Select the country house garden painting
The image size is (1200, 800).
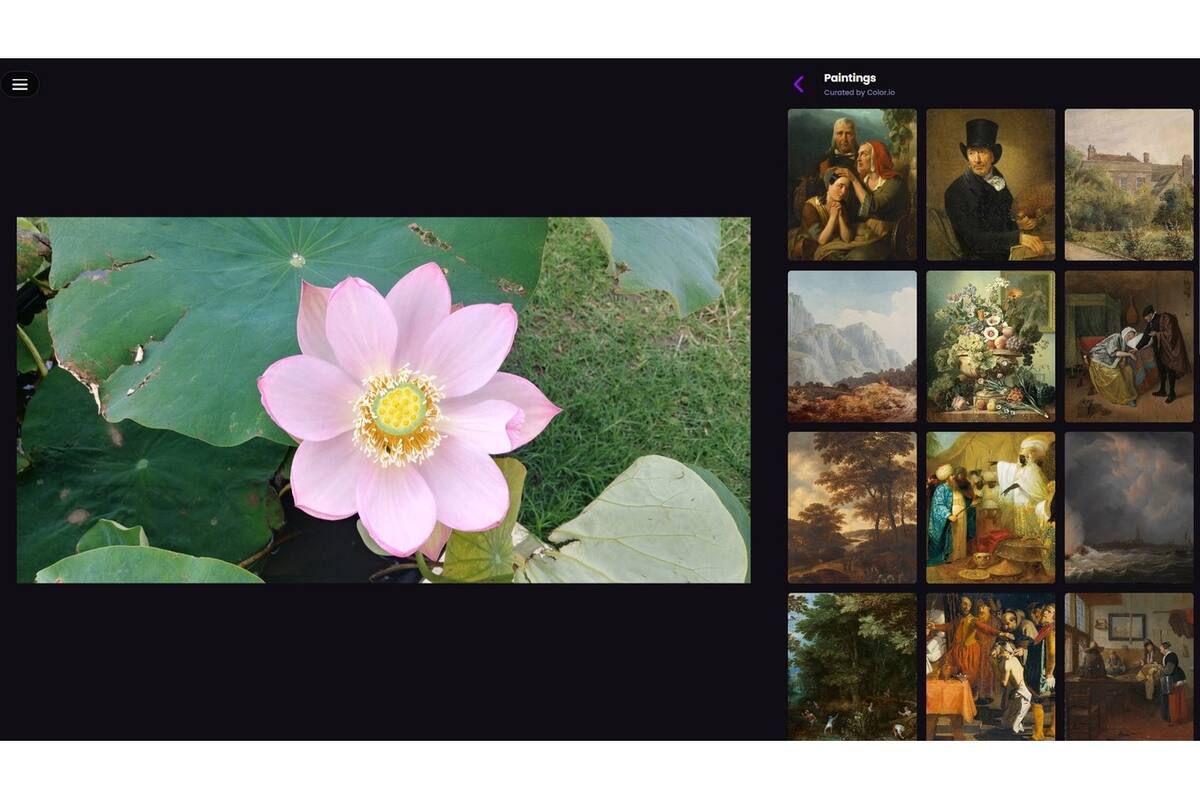(x=1129, y=185)
